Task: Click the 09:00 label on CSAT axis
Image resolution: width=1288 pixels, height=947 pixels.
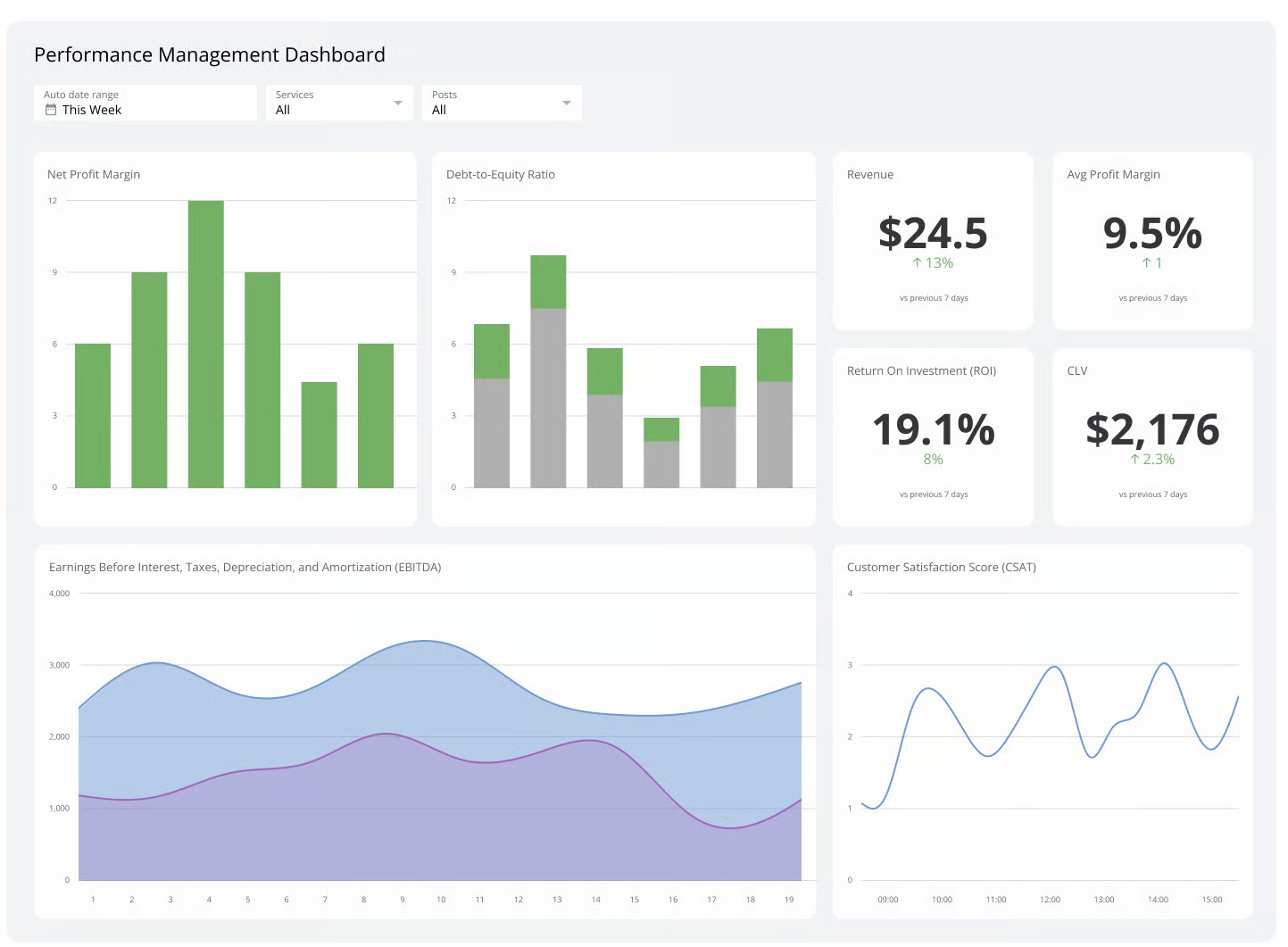Action: click(x=888, y=900)
